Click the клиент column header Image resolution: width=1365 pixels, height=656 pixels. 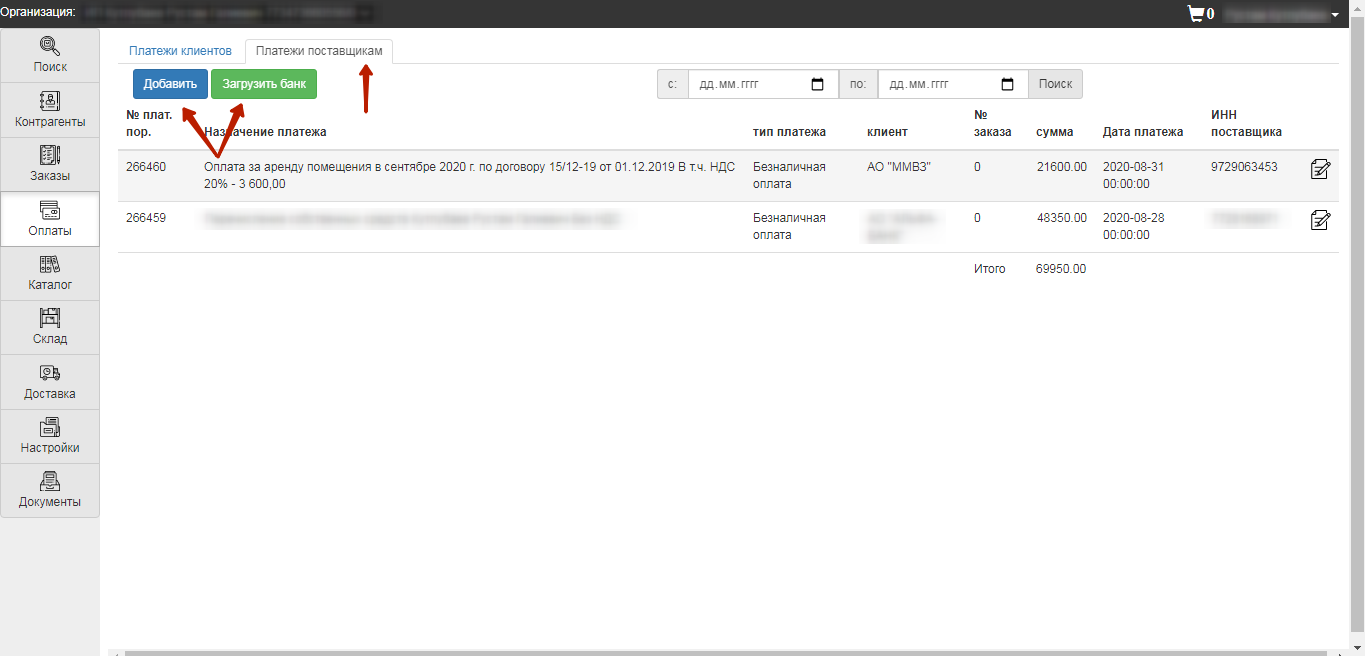[x=887, y=132]
